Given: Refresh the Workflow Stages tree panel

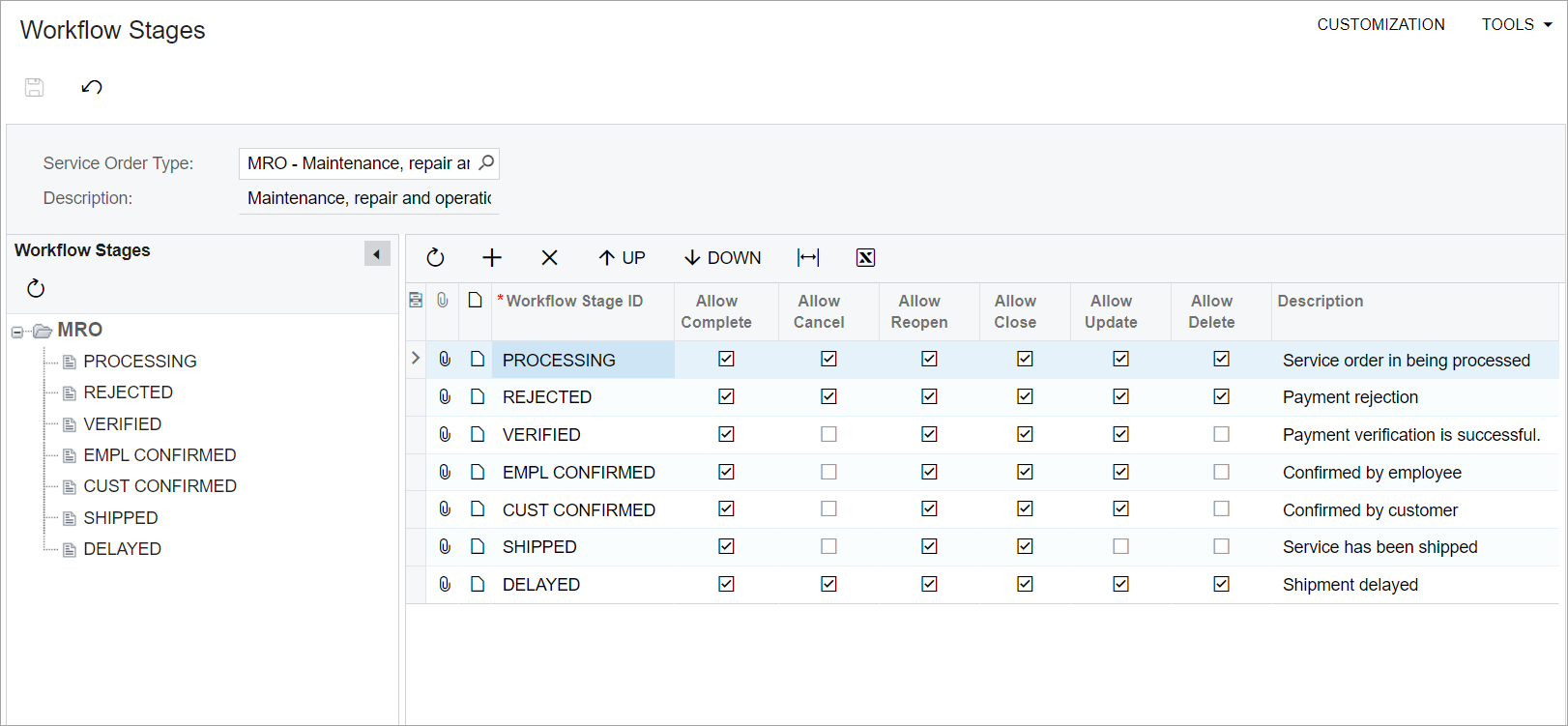Looking at the screenshot, I should click(36, 288).
